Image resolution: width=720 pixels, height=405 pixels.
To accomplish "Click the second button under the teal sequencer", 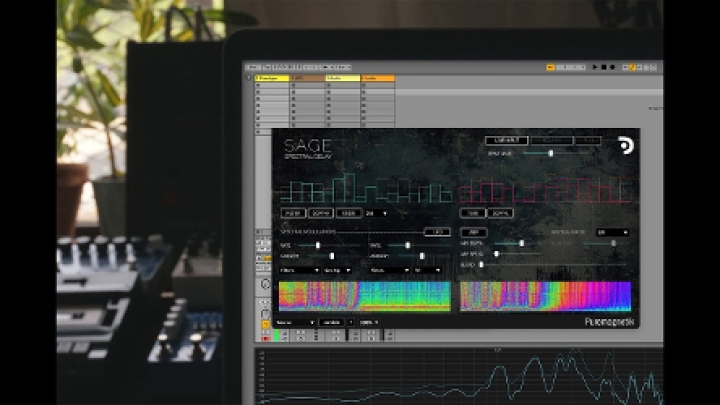I will [x=321, y=214].
